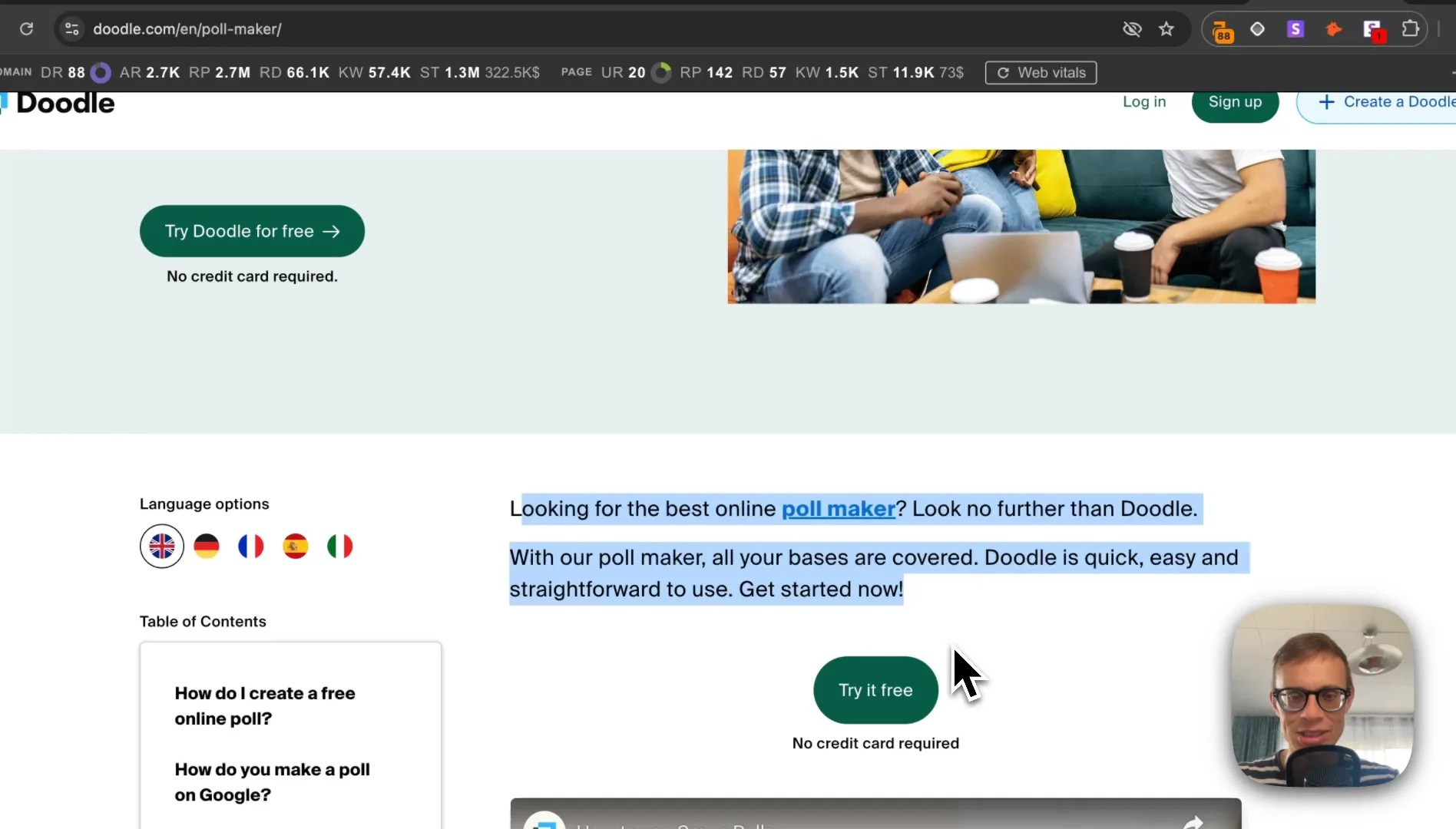Image resolution: width=1456 pixels, height=829 pixels.
Task: Click the RP 142 page metric
Action: 706,73
